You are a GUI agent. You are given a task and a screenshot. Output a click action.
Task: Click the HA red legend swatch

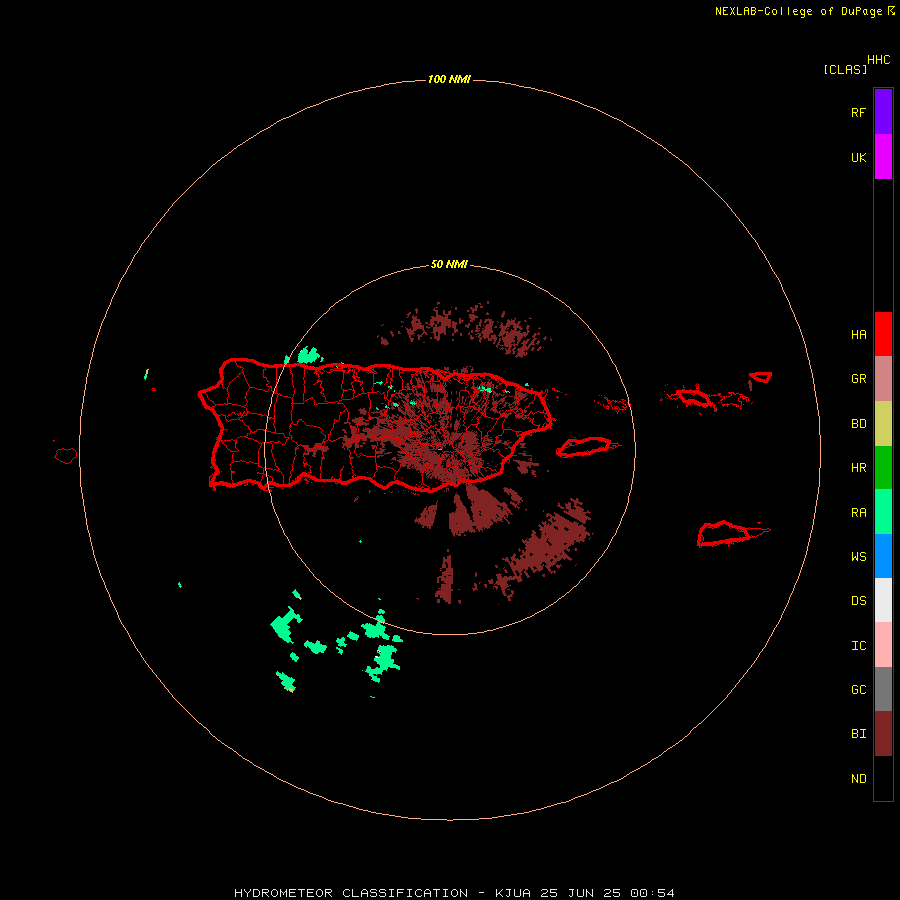tap(883, 334)
